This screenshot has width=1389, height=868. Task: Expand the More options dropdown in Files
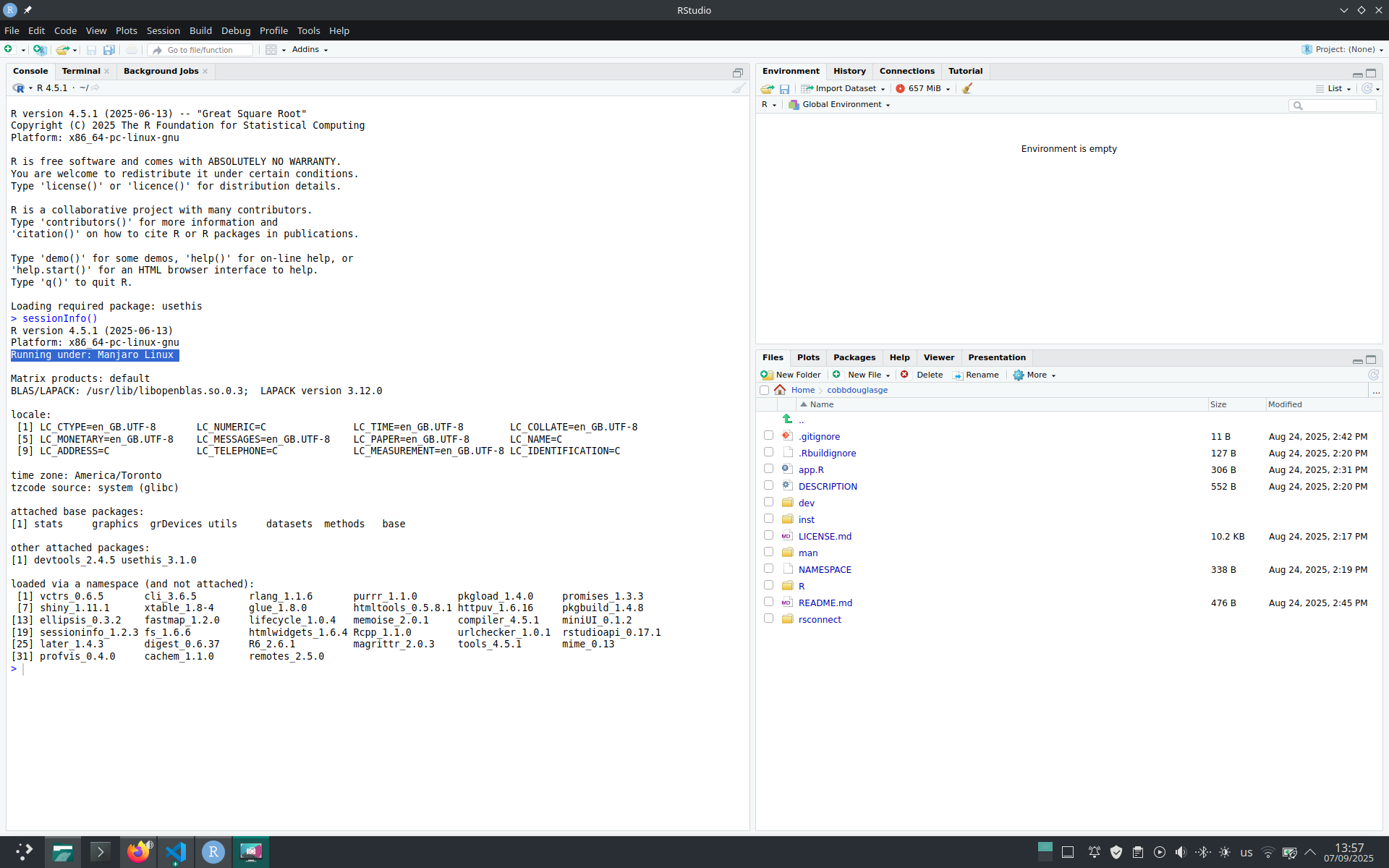(1035, 375)
